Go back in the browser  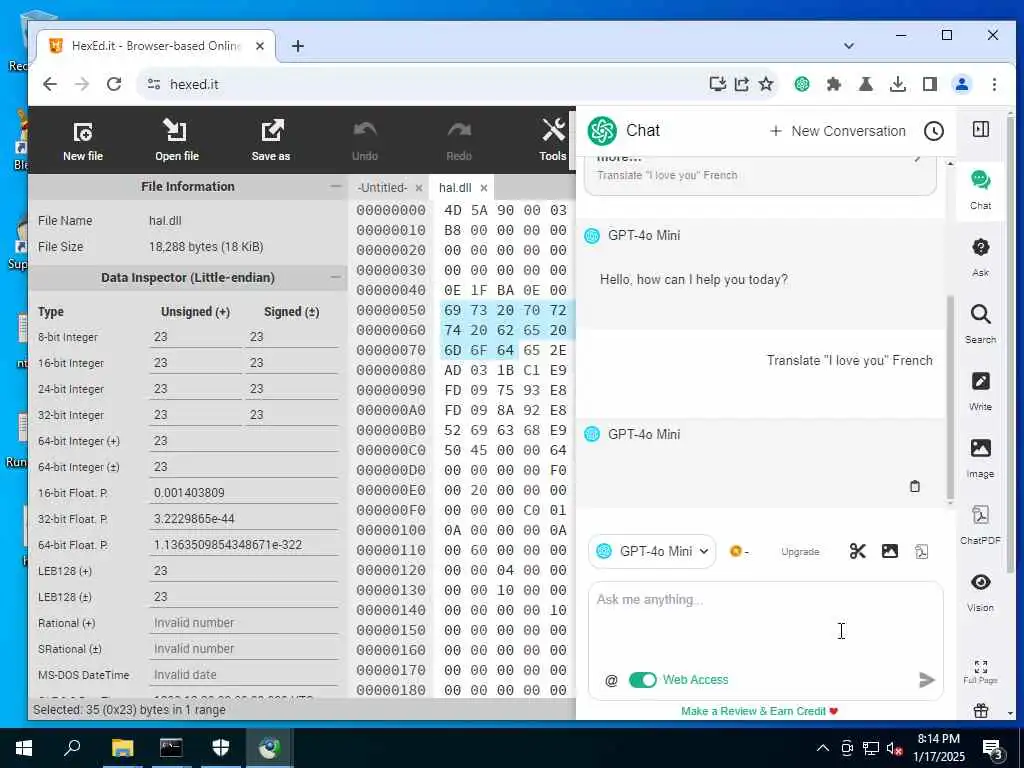tap(50, 84)
